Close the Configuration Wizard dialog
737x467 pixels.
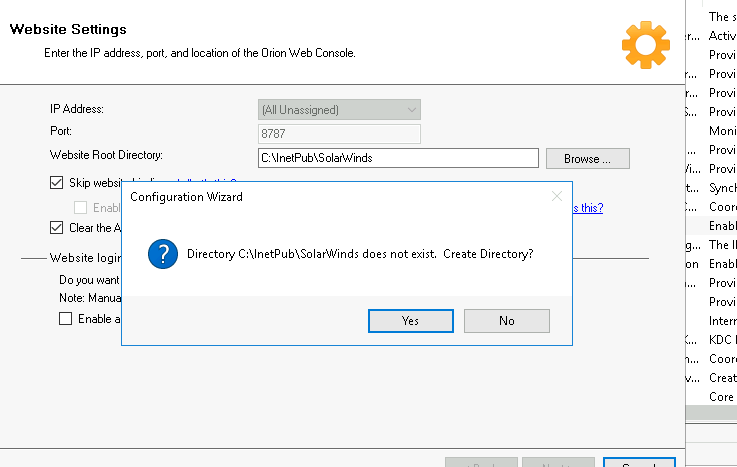tap(557, 196)
